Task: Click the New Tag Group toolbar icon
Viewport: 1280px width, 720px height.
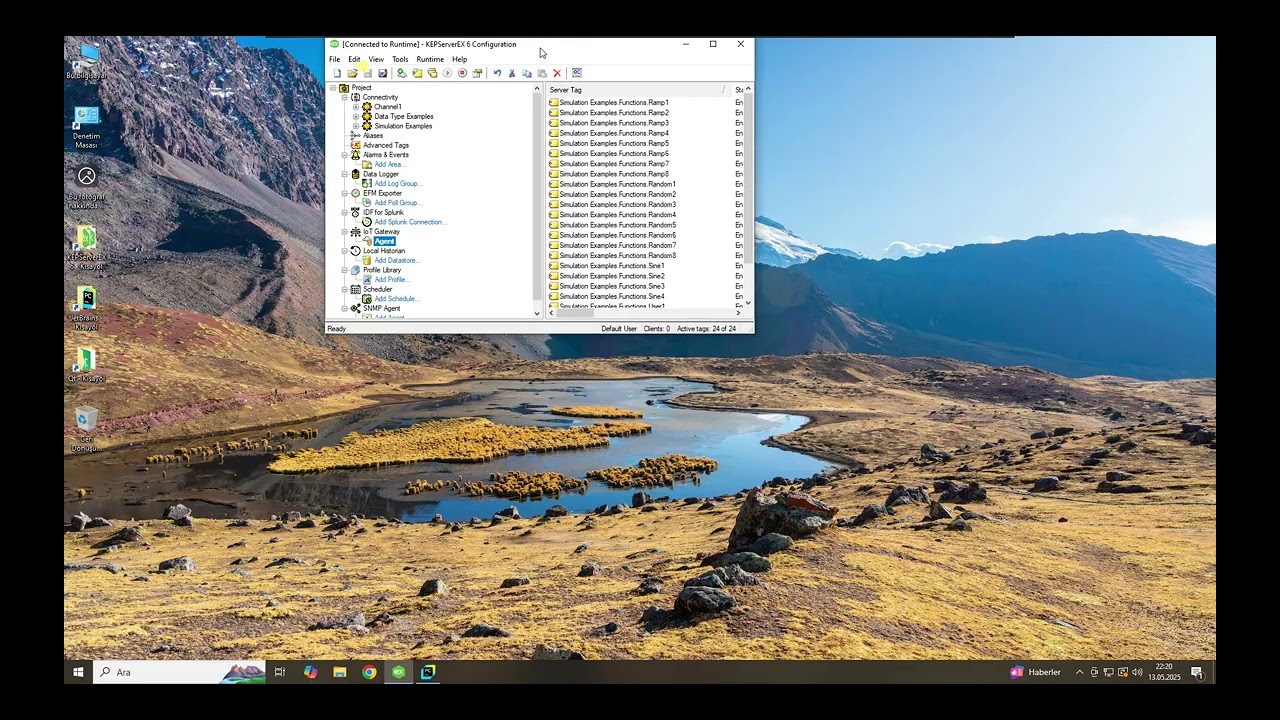Action: point(432,73)
